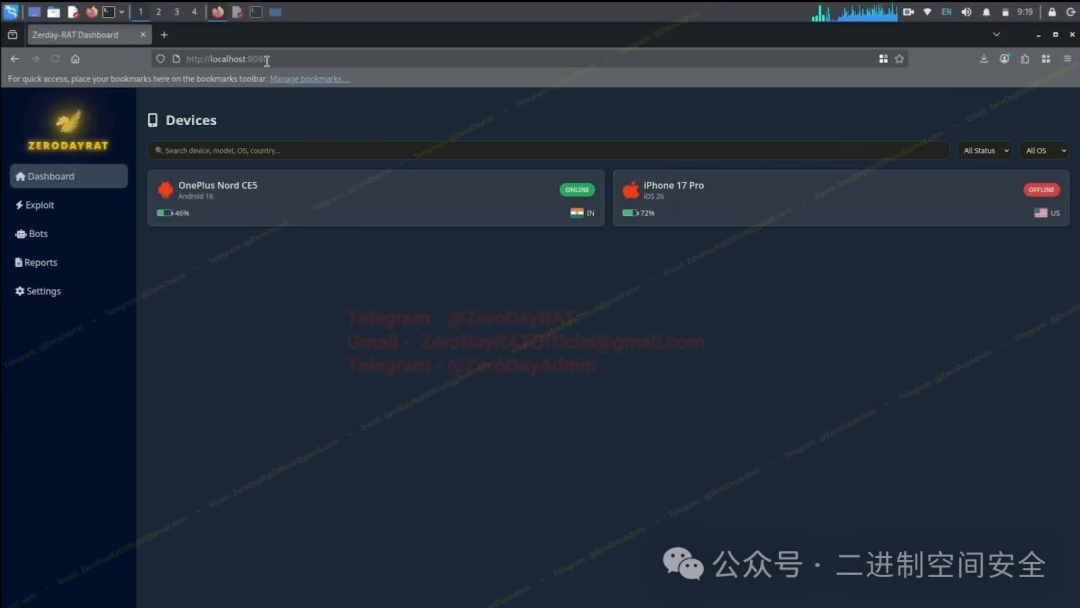This screenshot has height=608, width=1080.
Task: Open the notifications bell icon
Action: point(986,12)
